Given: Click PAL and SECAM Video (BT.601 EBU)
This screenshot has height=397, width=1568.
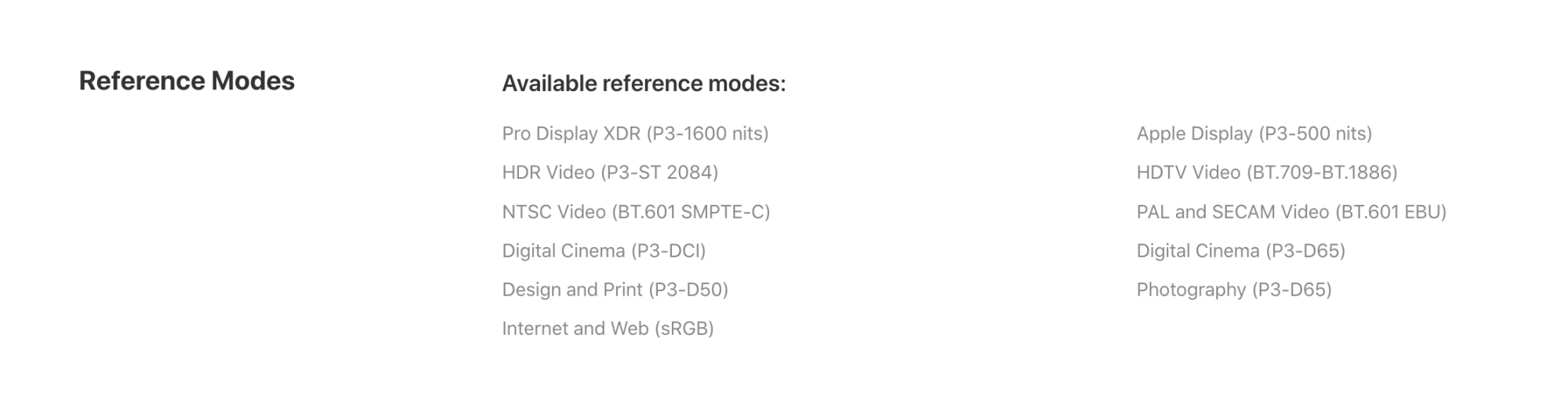Looking at the screenshot, I should (x=1291, y=212).
